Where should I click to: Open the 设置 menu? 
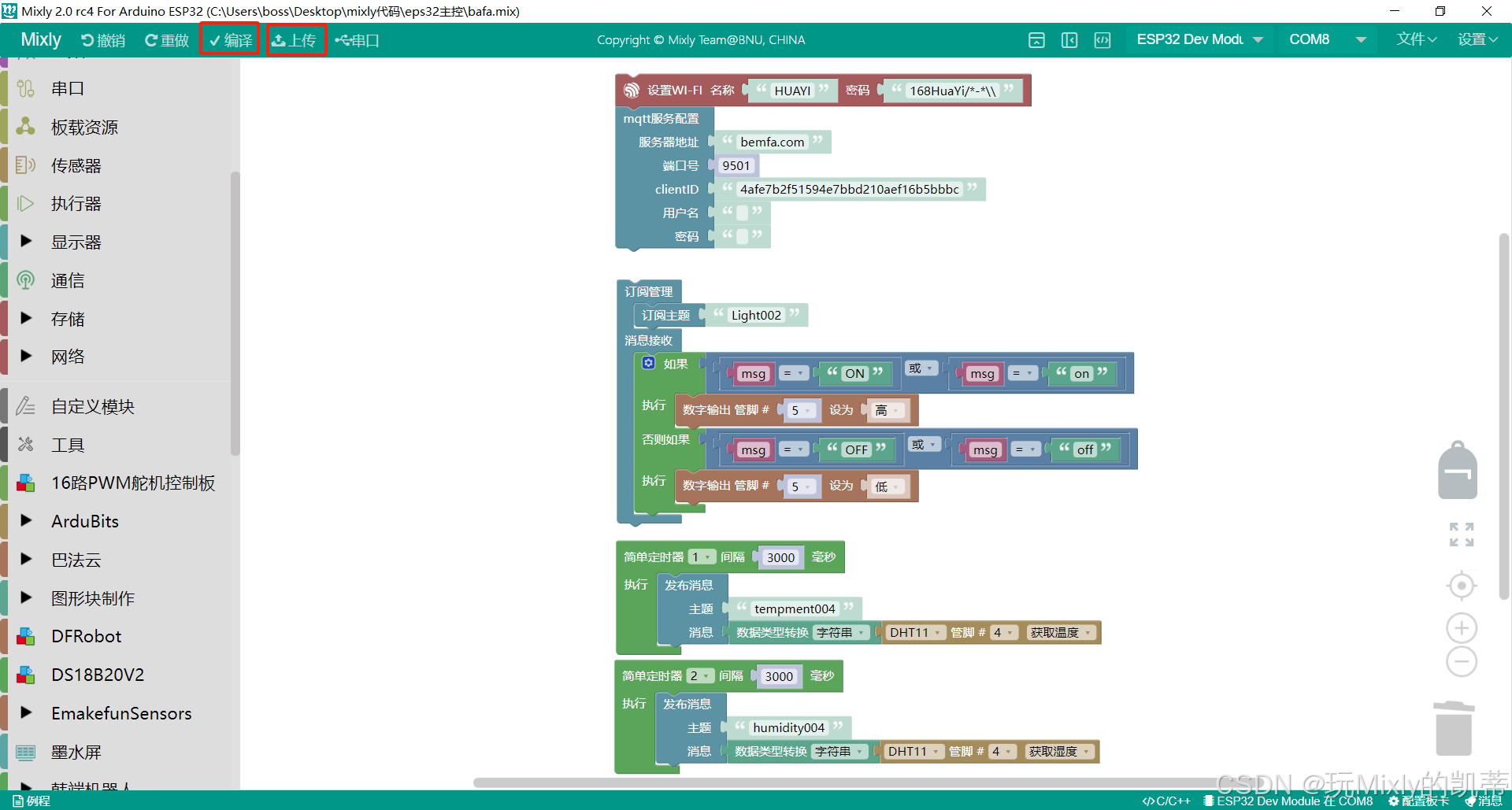coord(1478,39)
